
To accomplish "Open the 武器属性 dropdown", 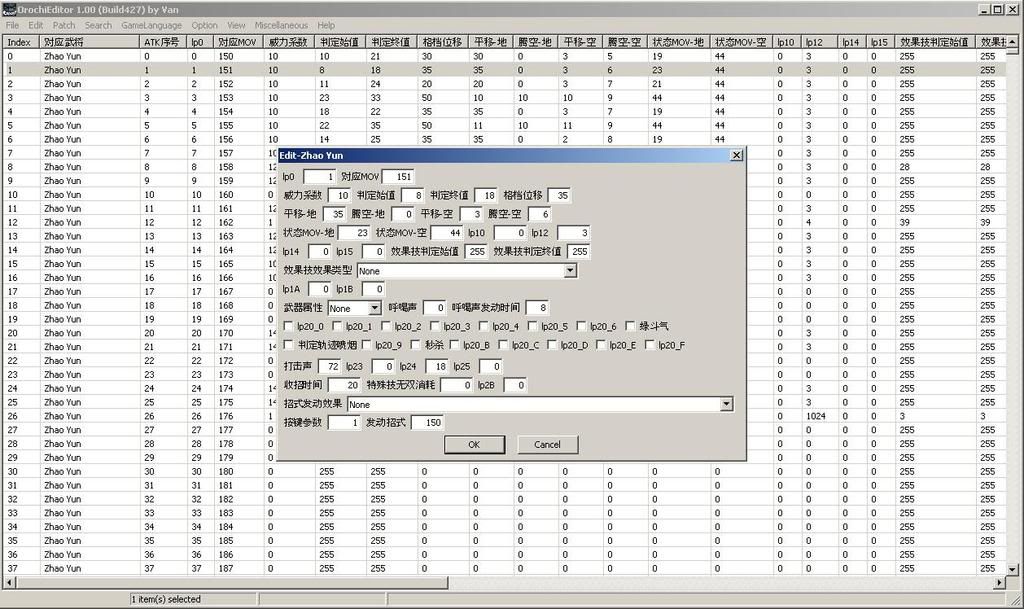I will pos(375,308).
